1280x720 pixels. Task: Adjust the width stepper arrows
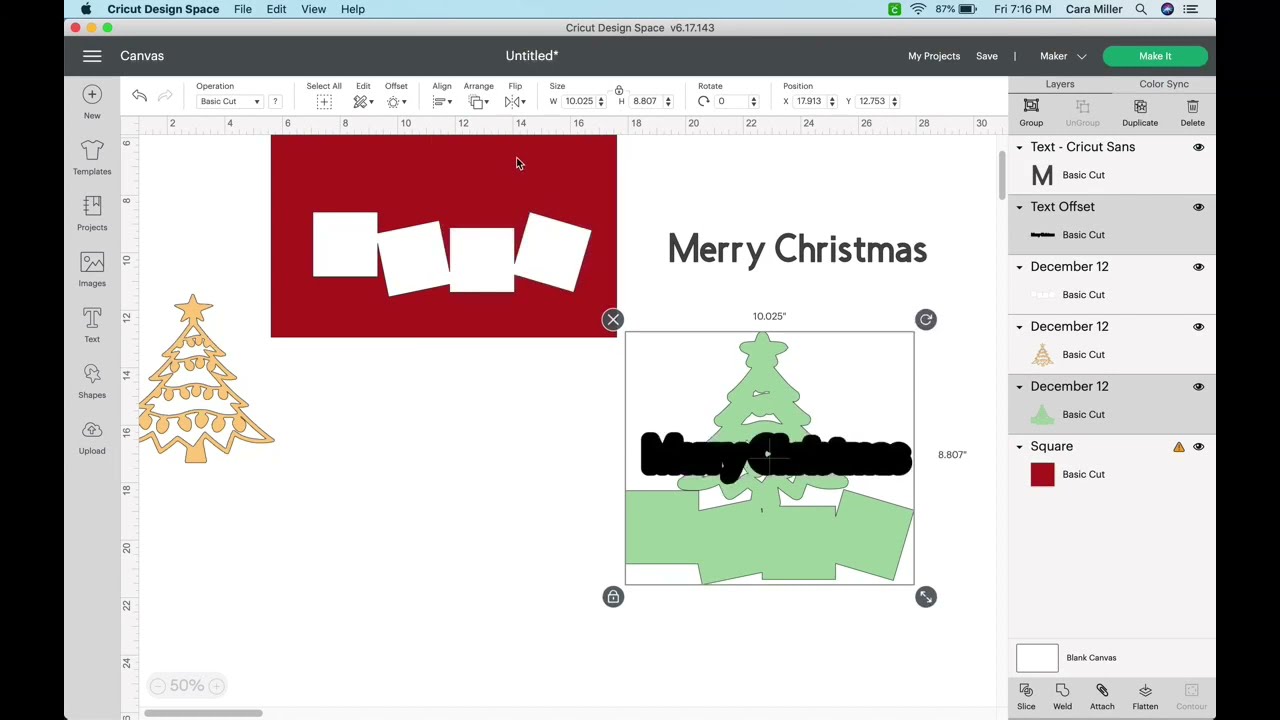tap(601, 102)
